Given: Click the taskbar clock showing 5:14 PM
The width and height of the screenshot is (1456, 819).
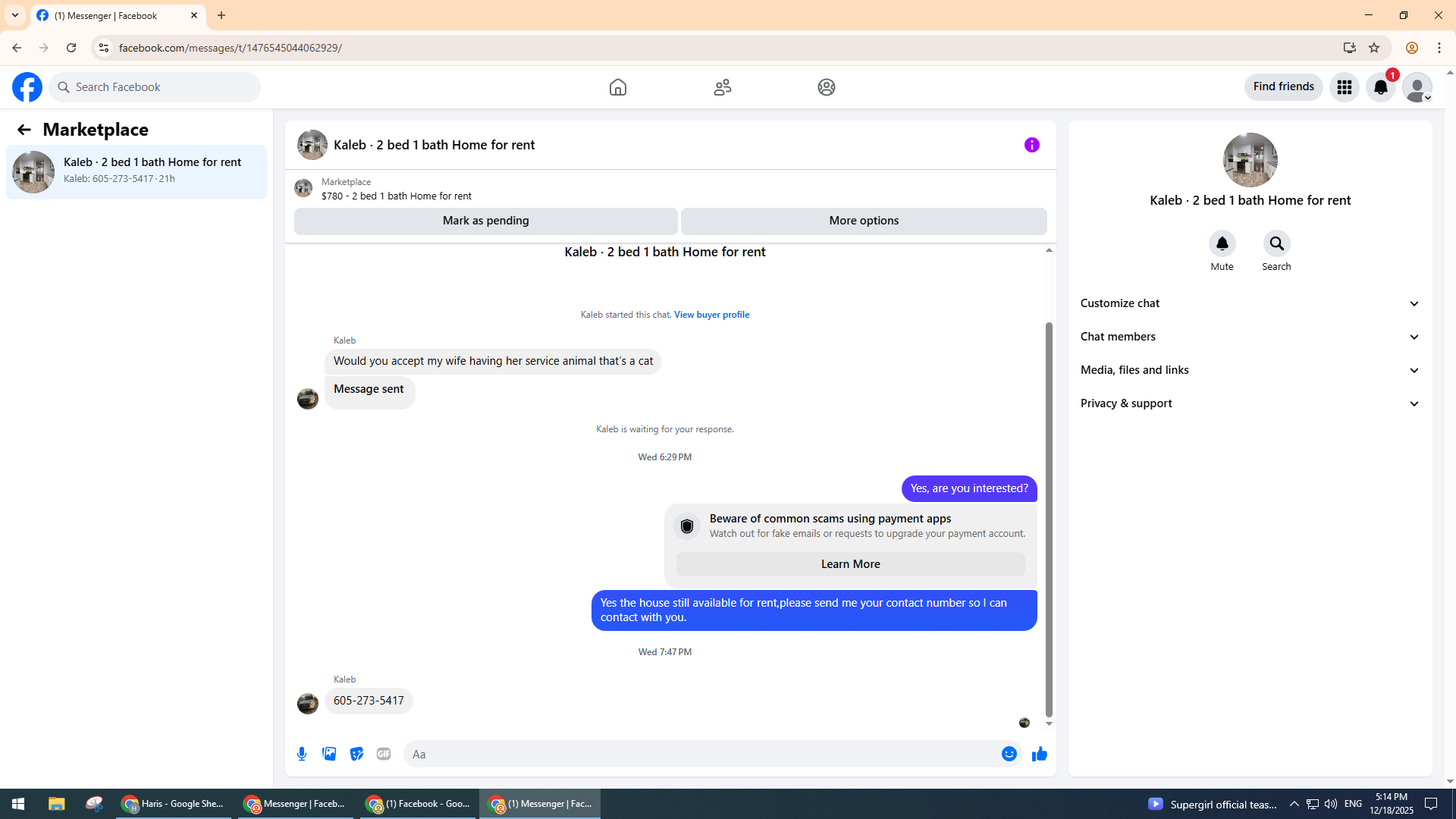Looking at the screenshot, I should [x=1392, y=804].
